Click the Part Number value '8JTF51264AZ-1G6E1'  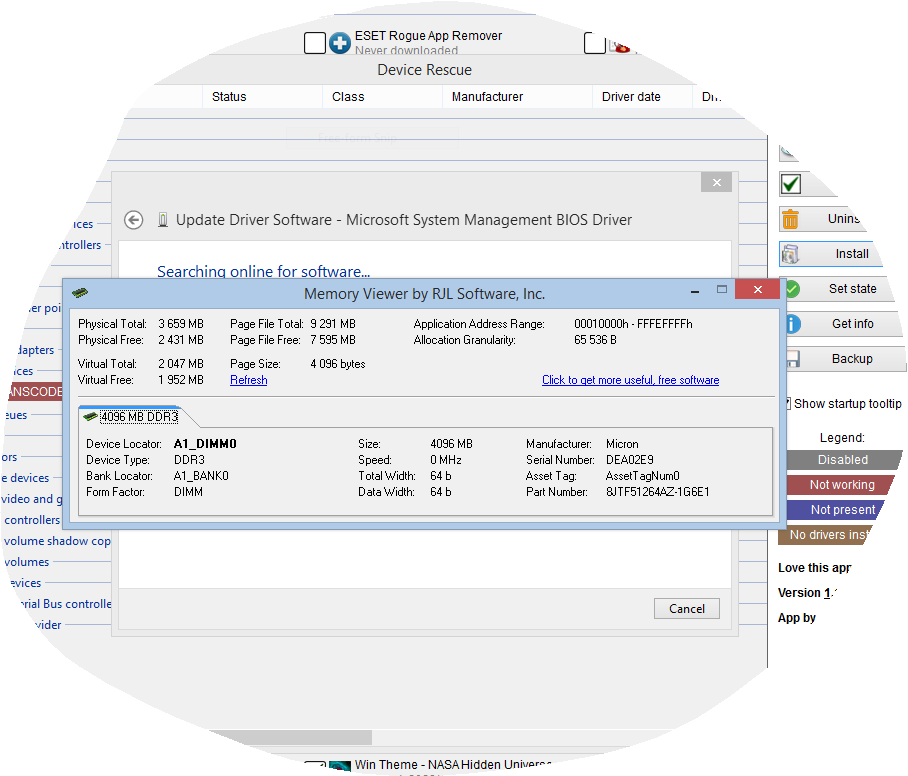(658, 492)
